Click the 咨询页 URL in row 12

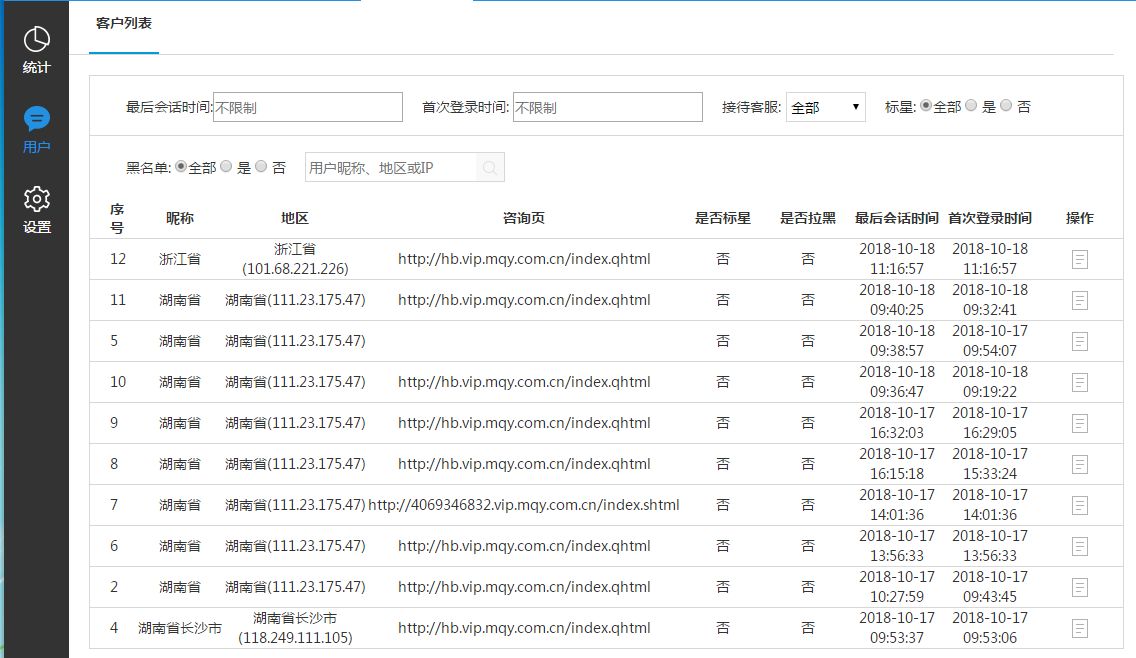click(x=524, y=259)
